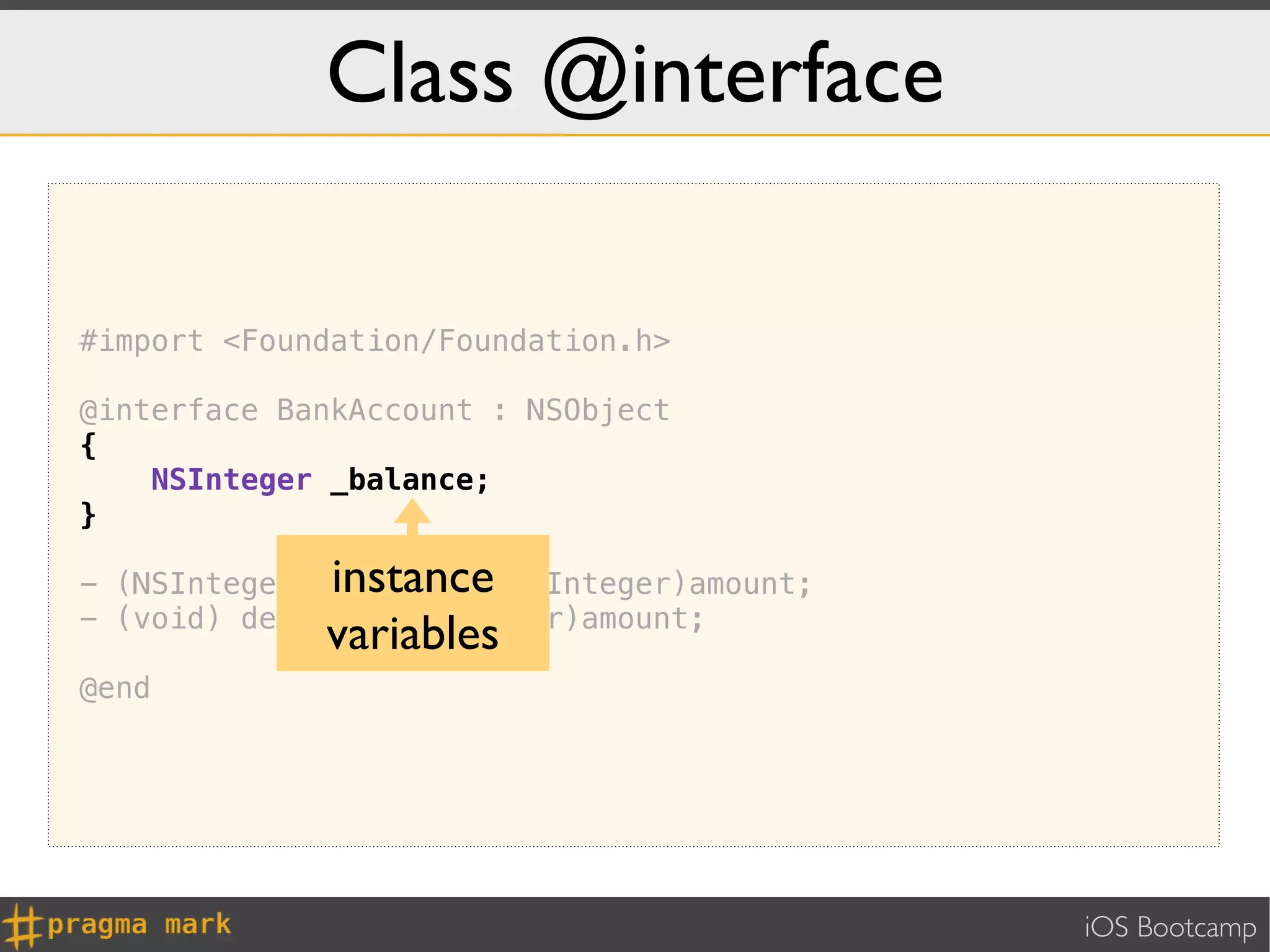
Task: Click the 'Integer)amount;' method fragment
Action: pyautogui.click(x=680, y=584)
